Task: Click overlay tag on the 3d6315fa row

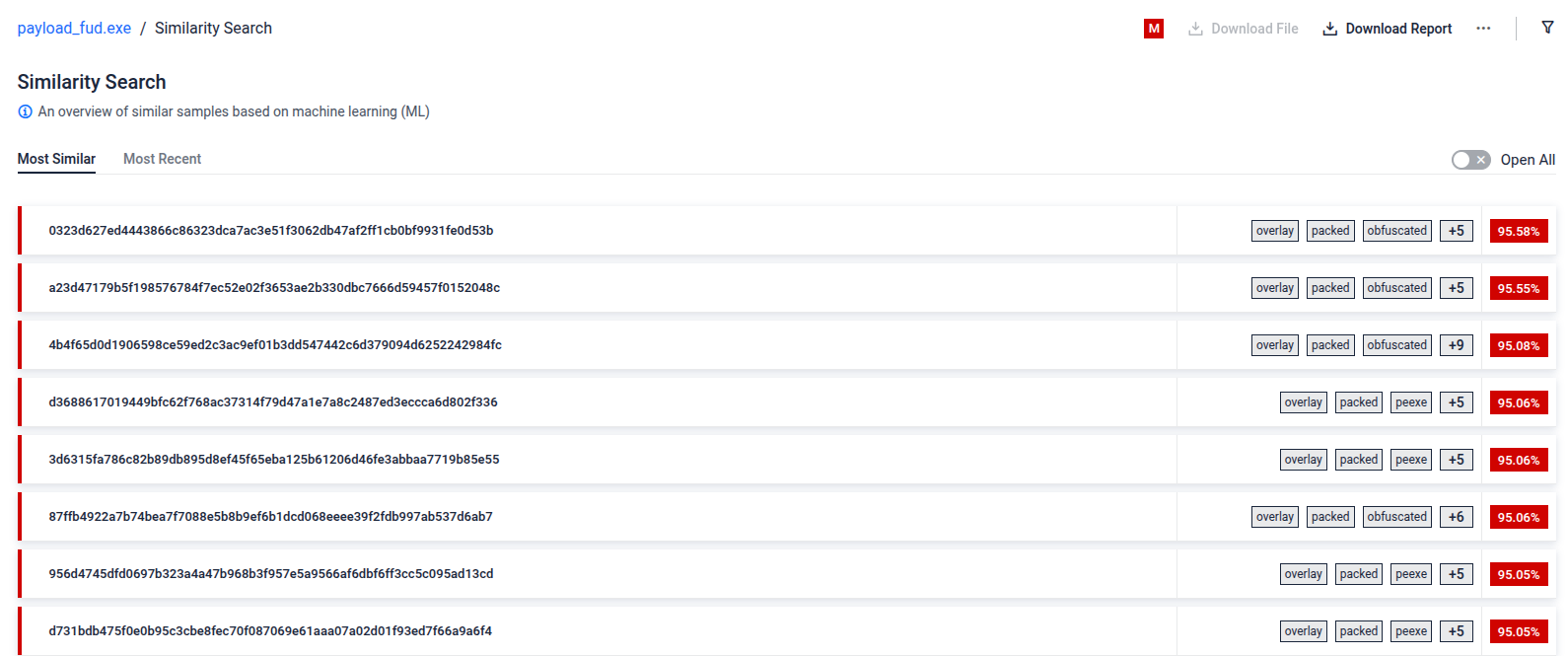Action: pos(1303,460)
